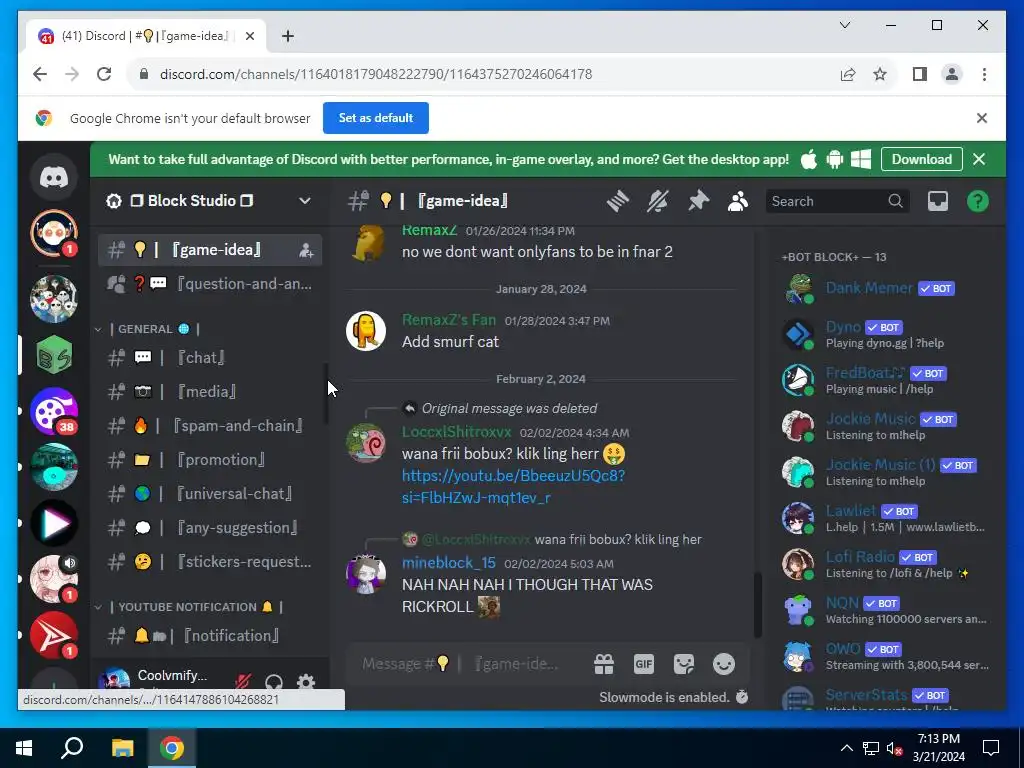Open stickers-request channel
The image size is (1024, 768).
[x=210, y=562]
